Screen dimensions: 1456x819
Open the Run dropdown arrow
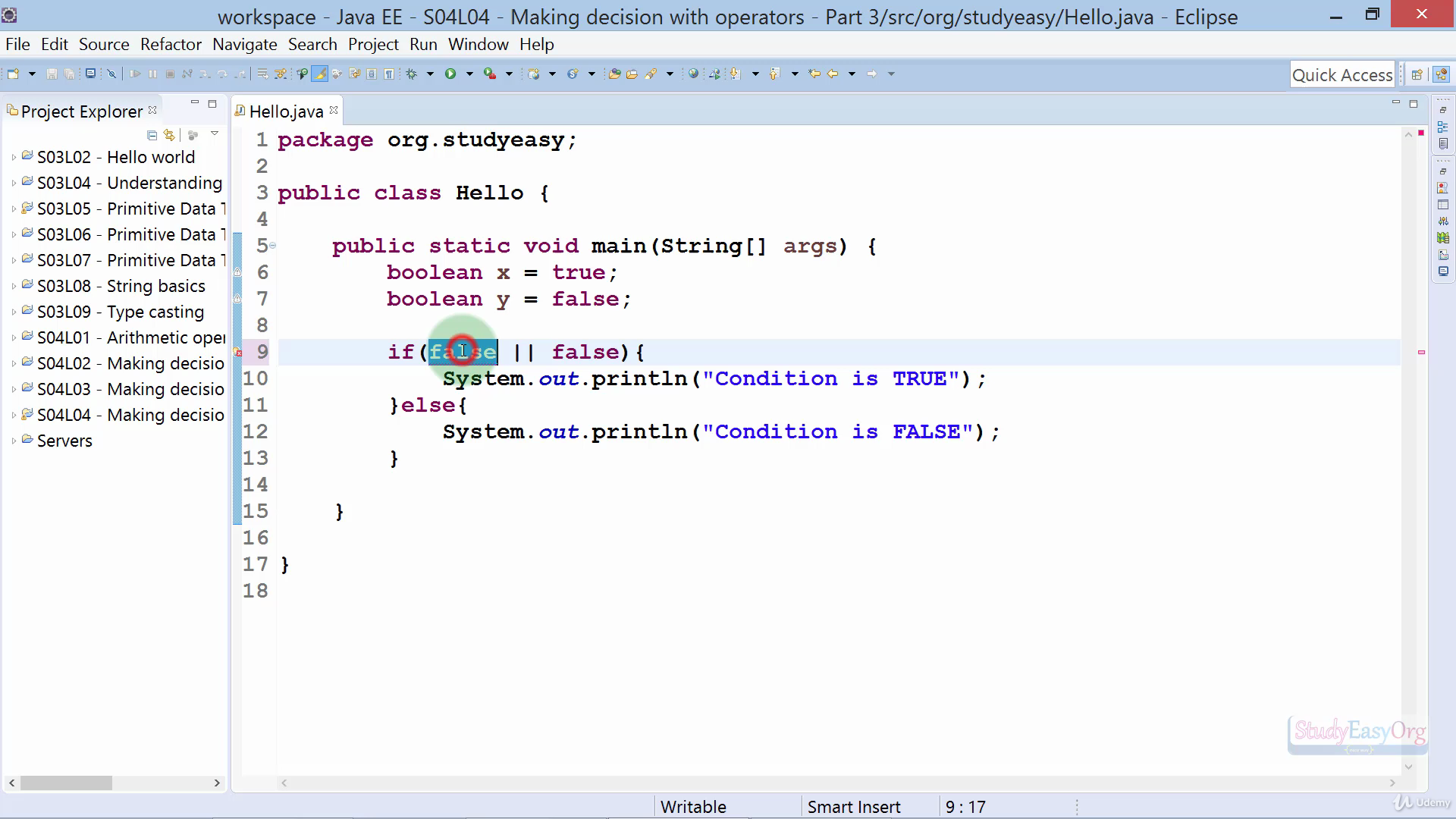click(469, 74)
